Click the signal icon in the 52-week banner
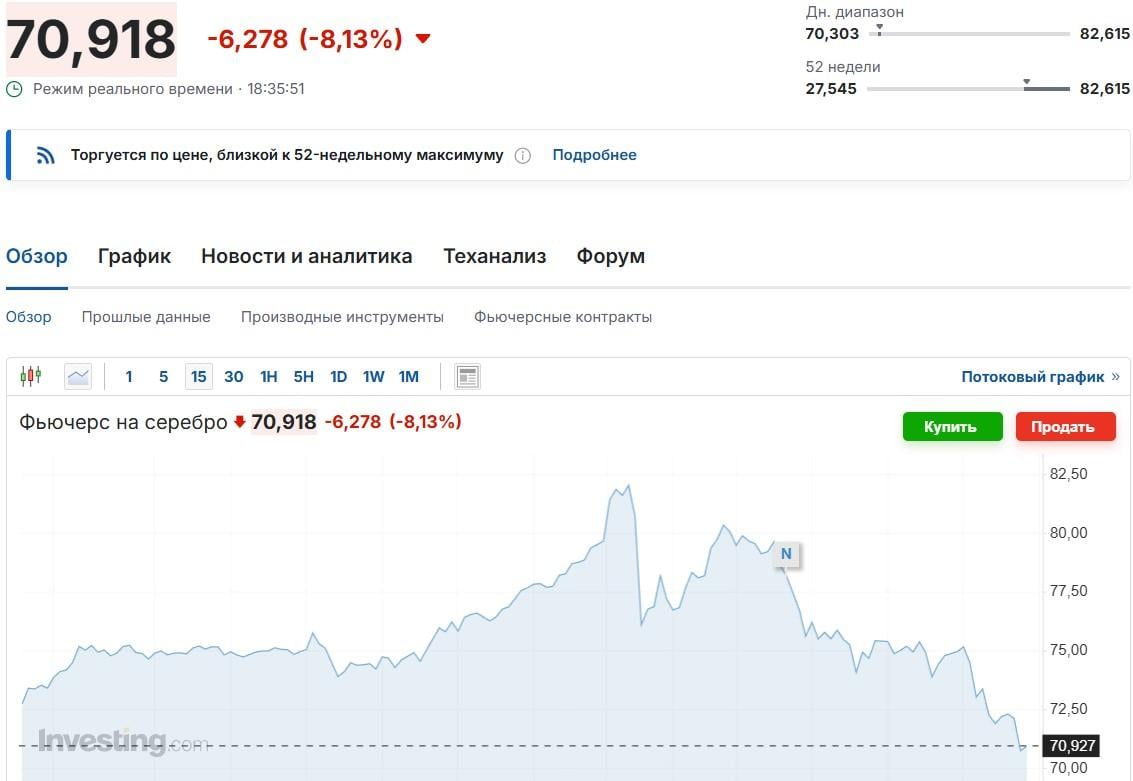Viewport: 1133px width, 781px height. (x=41, y=155)
